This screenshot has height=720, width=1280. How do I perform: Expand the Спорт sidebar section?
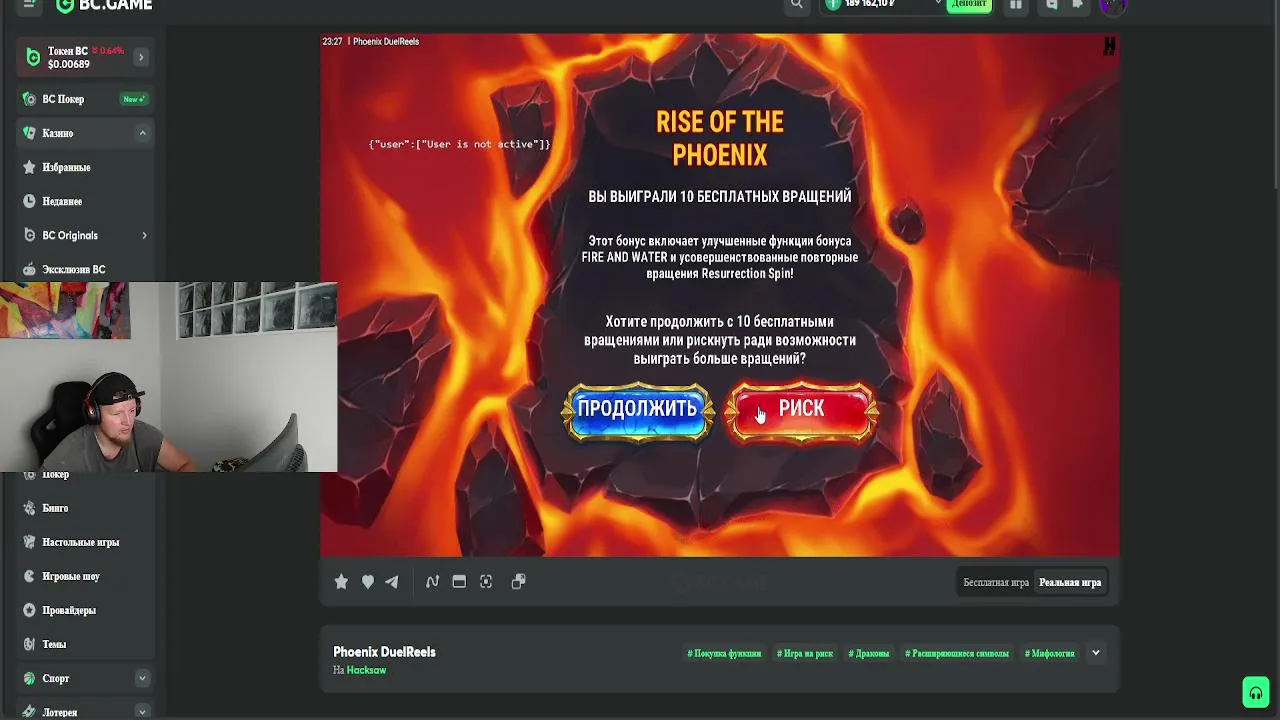[142, 678]
